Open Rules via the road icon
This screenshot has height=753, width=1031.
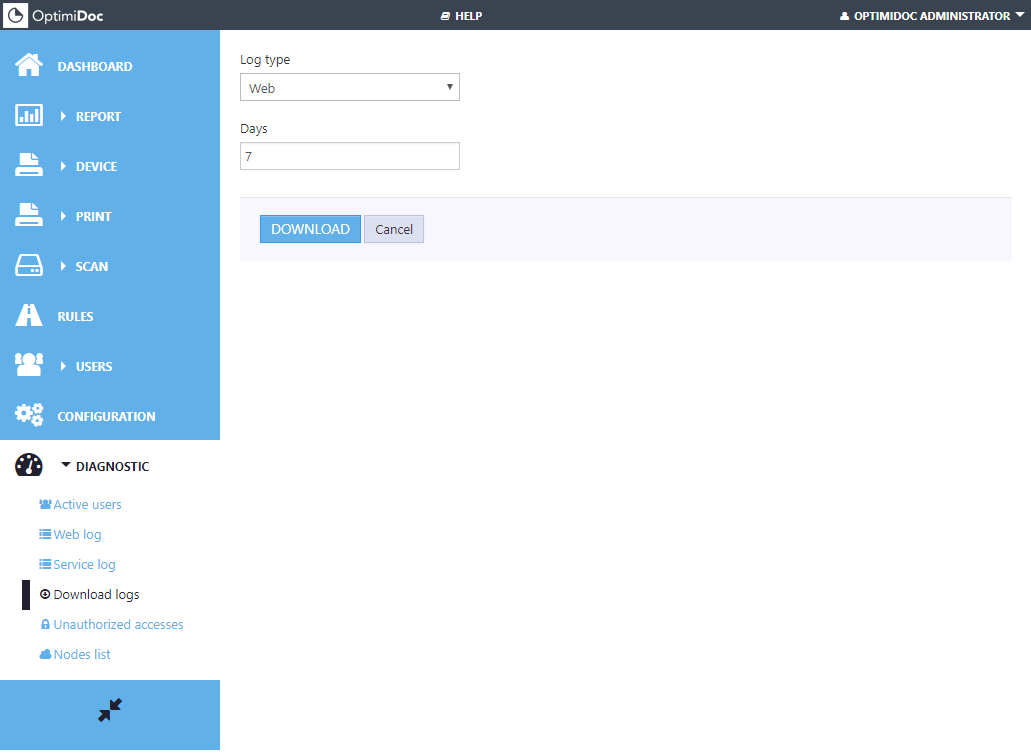point(29,316)
